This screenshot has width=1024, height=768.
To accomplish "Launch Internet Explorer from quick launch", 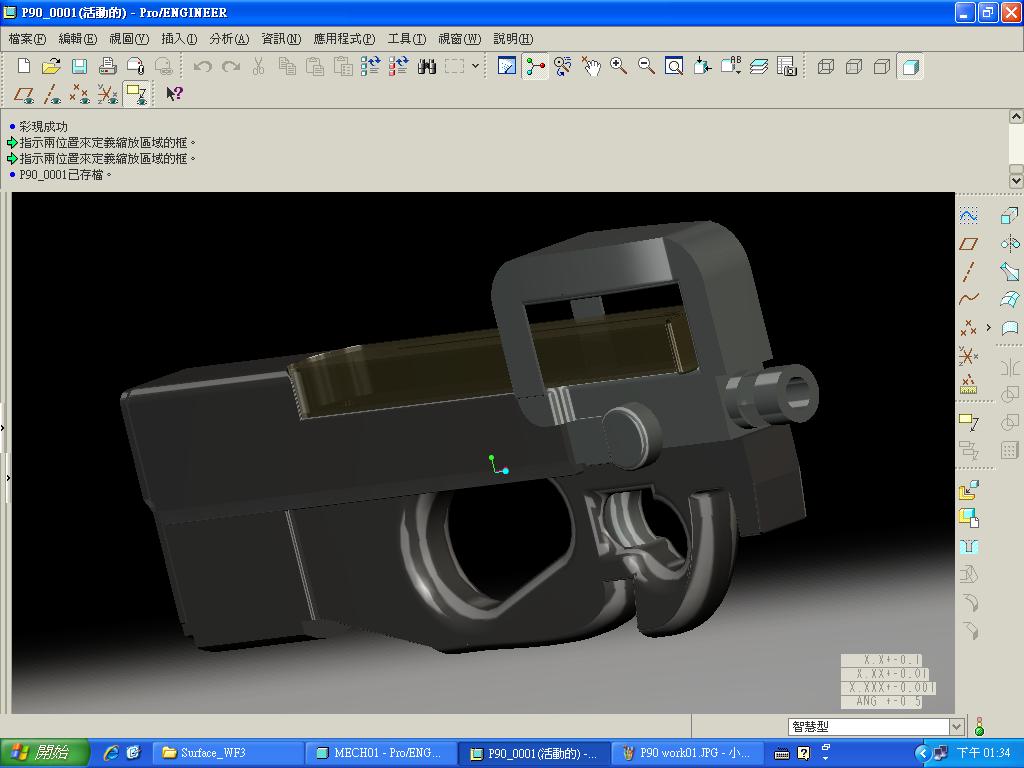I will (112, 753).
